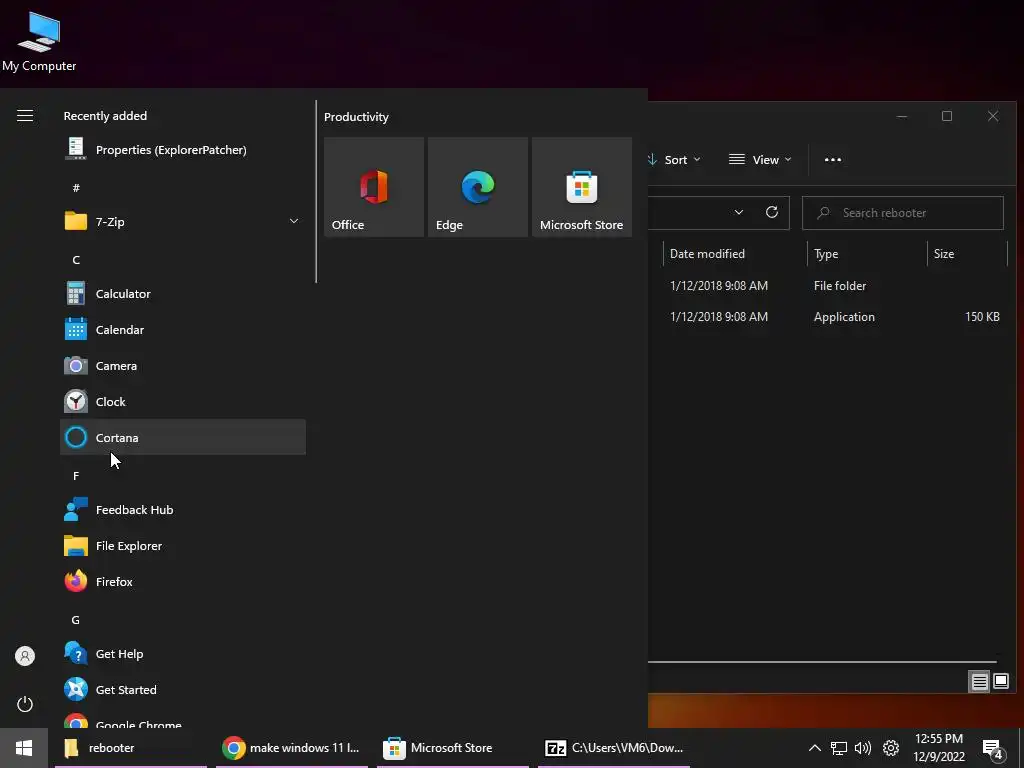1024x768 pixels.
Task: Select the Application row in Explorer
Action: tap(828, 317)
